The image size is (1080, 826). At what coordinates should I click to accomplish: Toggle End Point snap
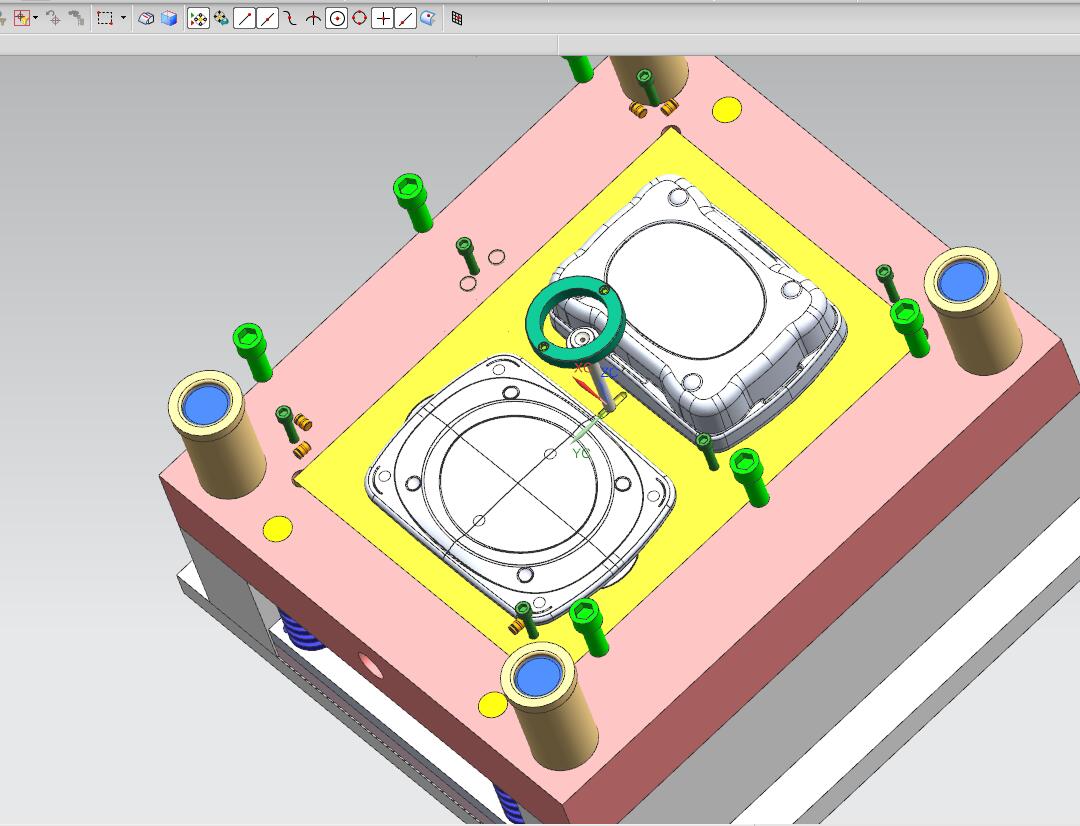coord(245,19)
